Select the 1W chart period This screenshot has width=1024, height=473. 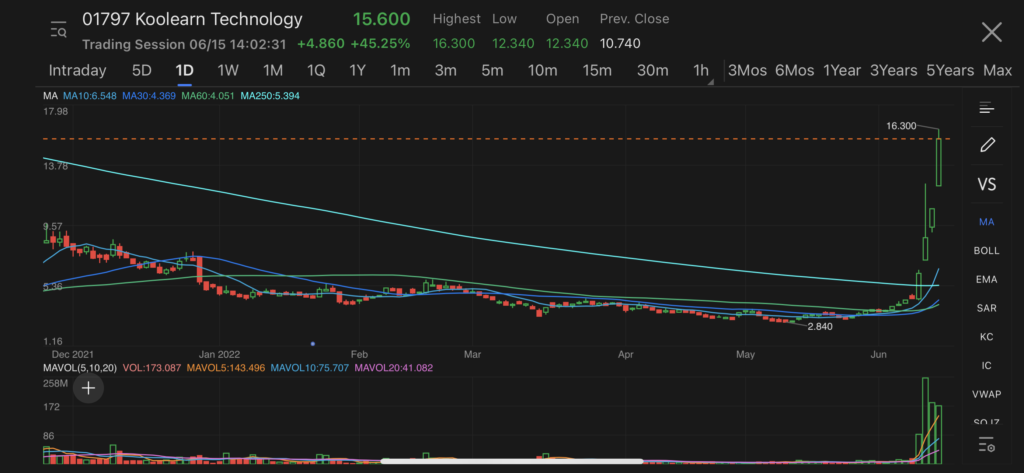pos(228,71)
